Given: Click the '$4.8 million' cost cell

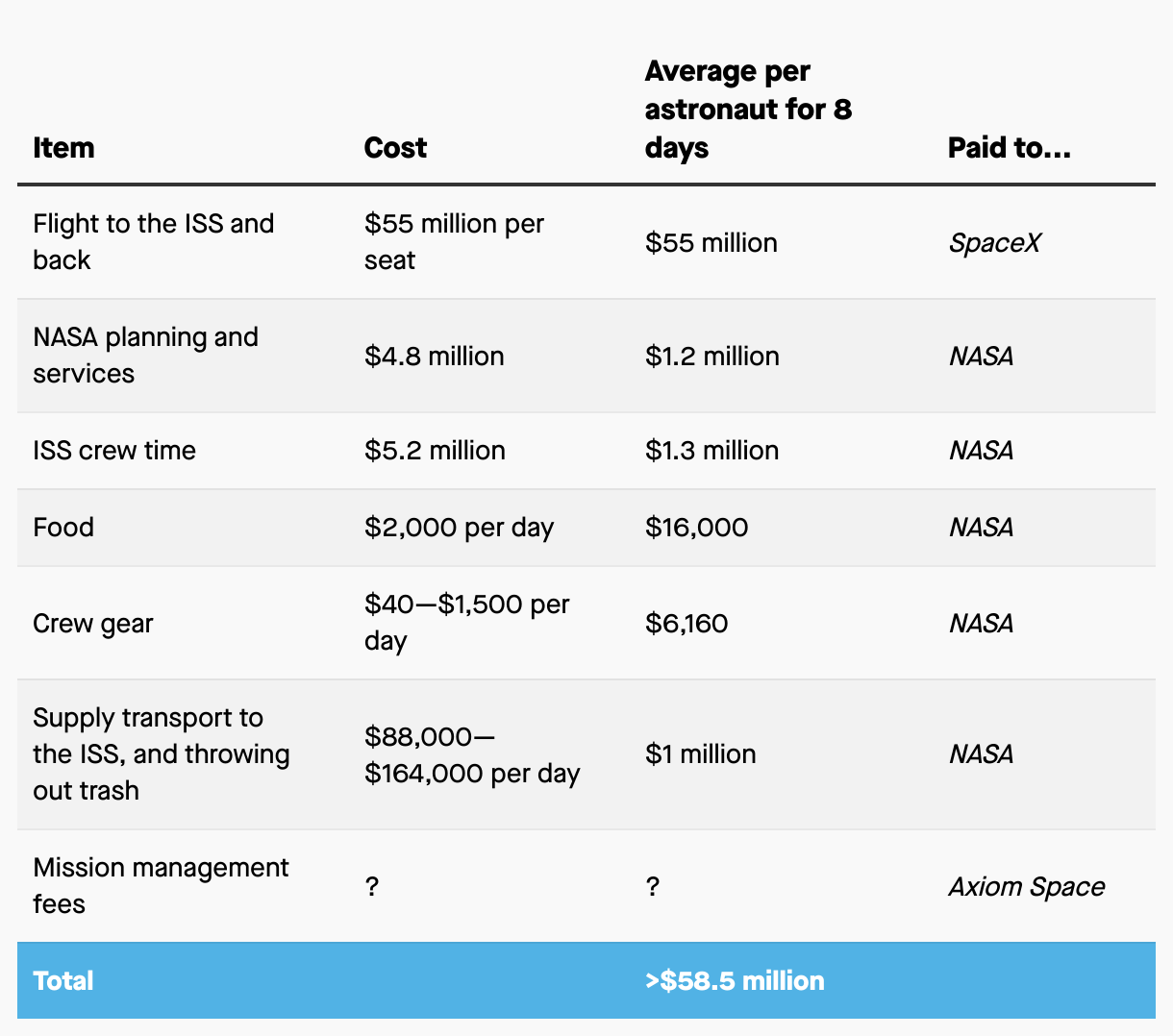Looking at the screenshot, I should (434, 357).
